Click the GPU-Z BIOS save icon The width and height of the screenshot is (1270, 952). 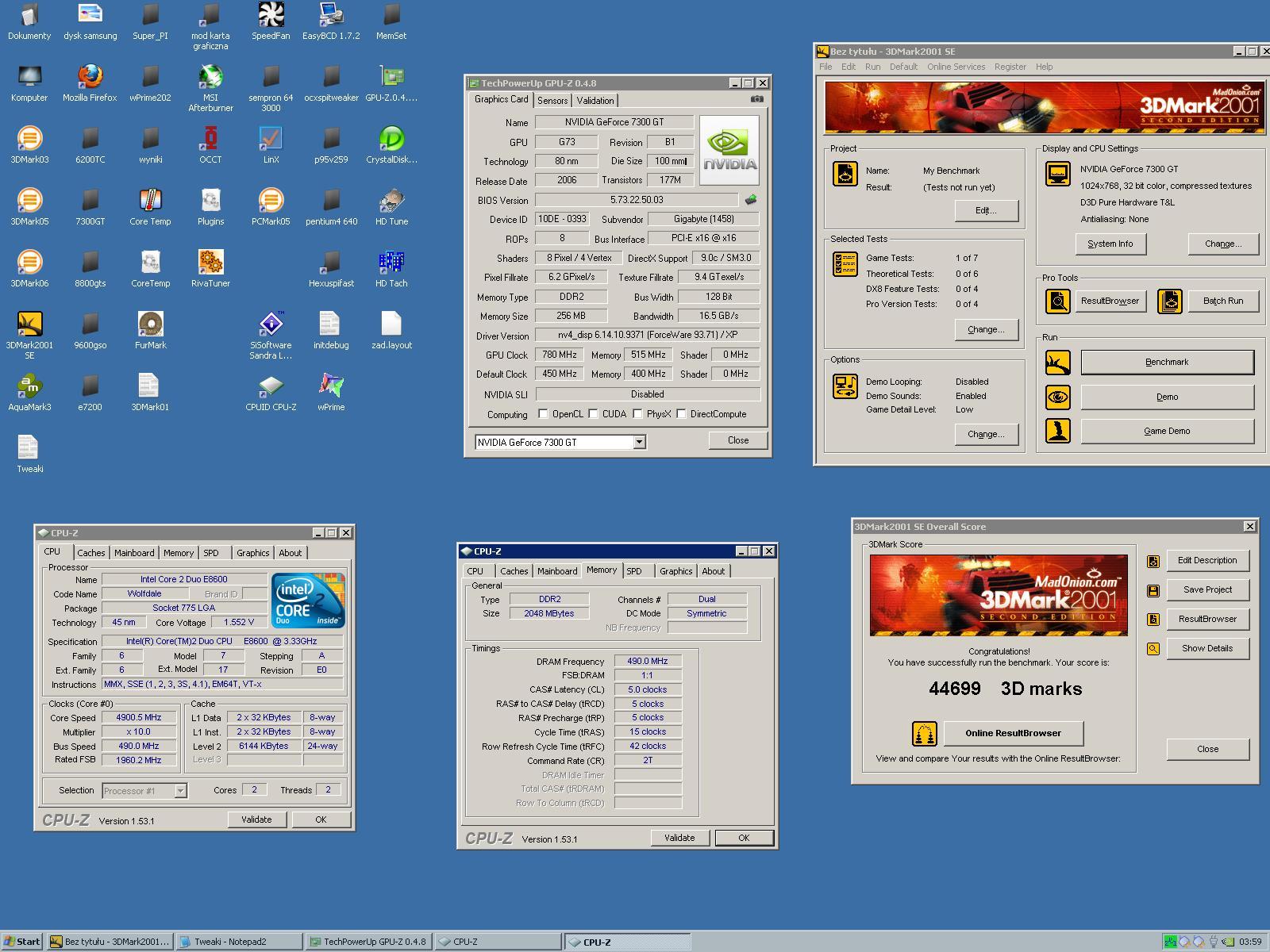(750, 200)
